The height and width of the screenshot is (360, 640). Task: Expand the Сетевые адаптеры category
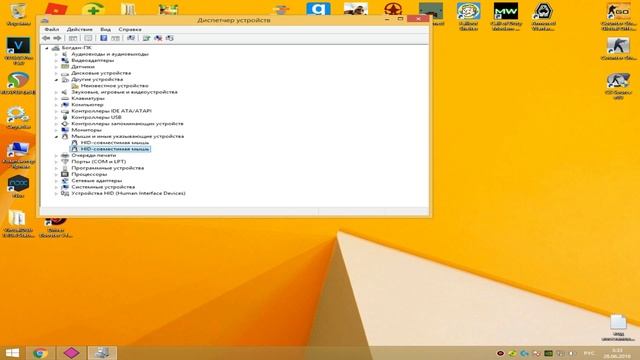click(x=56, y=180)
